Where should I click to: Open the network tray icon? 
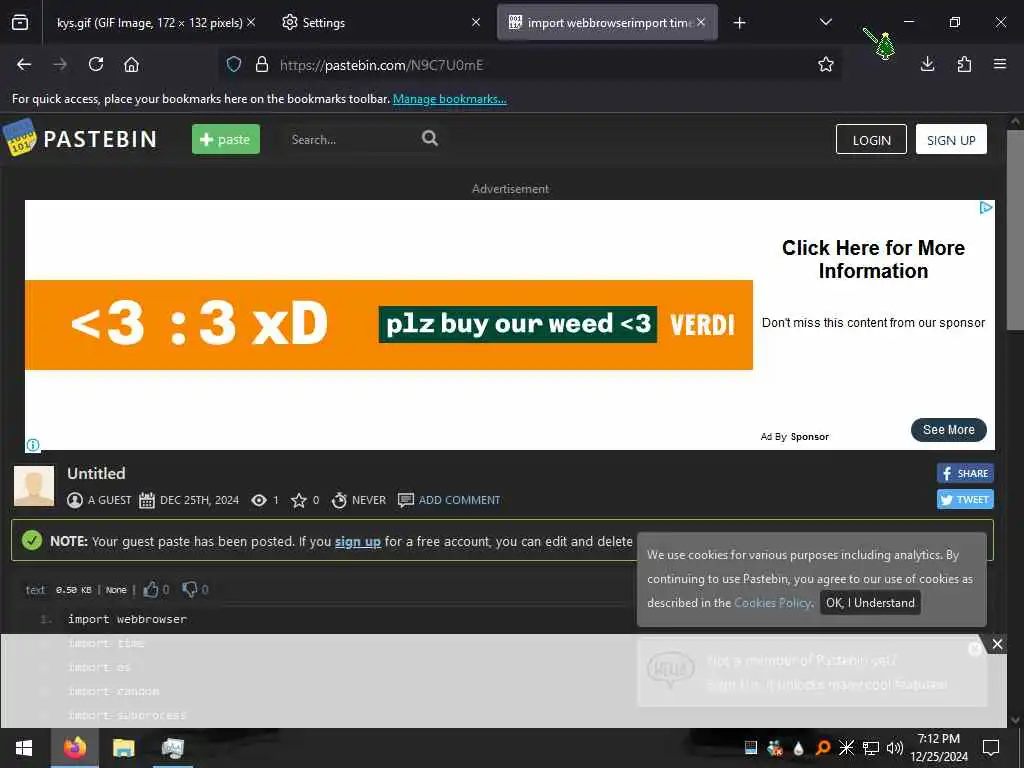click(x=871, y=748)
